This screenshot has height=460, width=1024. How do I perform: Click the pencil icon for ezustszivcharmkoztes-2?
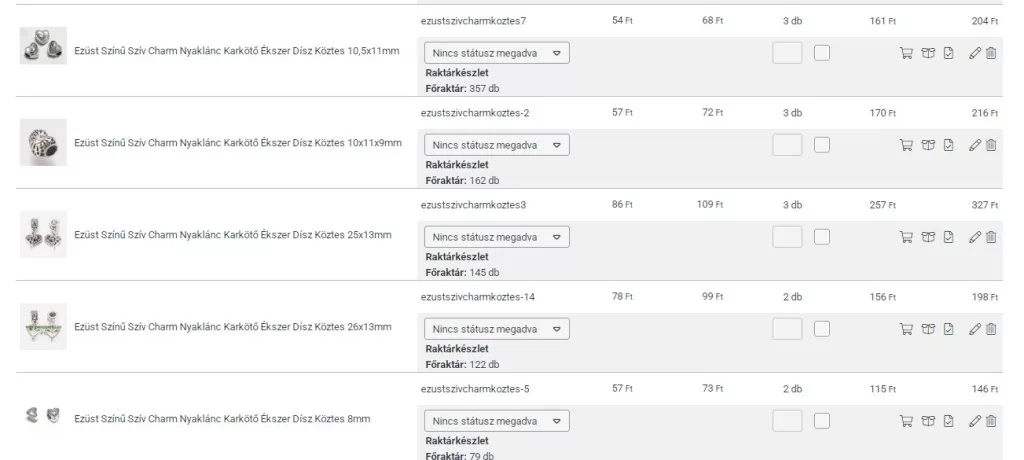point(975,145)
